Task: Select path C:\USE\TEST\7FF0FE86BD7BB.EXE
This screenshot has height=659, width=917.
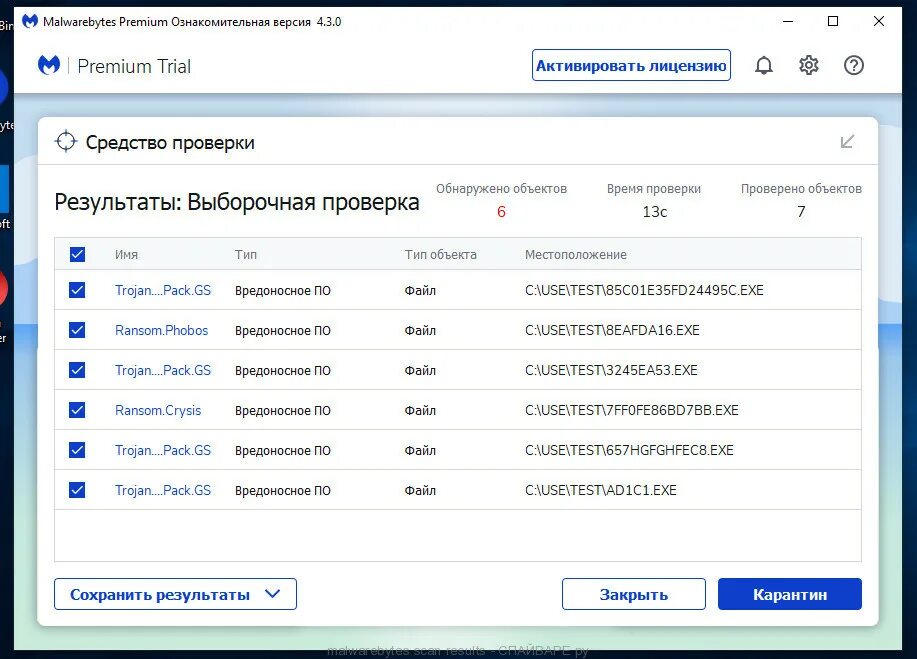Action: [632, 410]
